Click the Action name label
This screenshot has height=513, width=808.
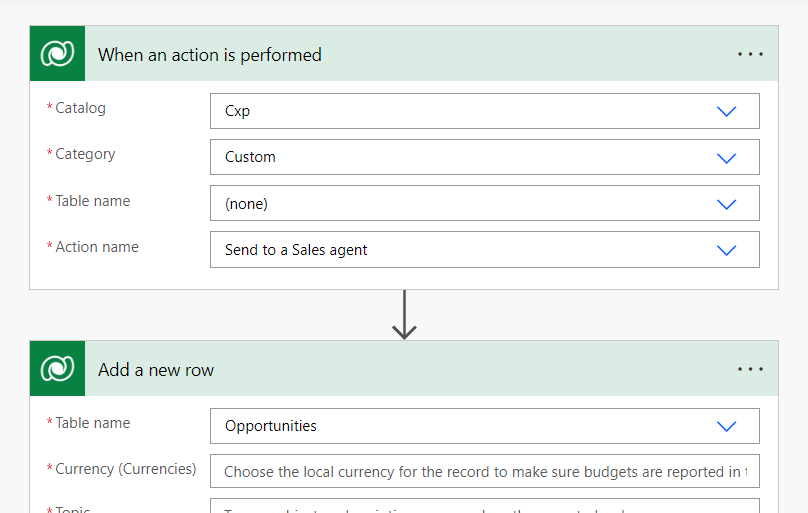(97, 247)
